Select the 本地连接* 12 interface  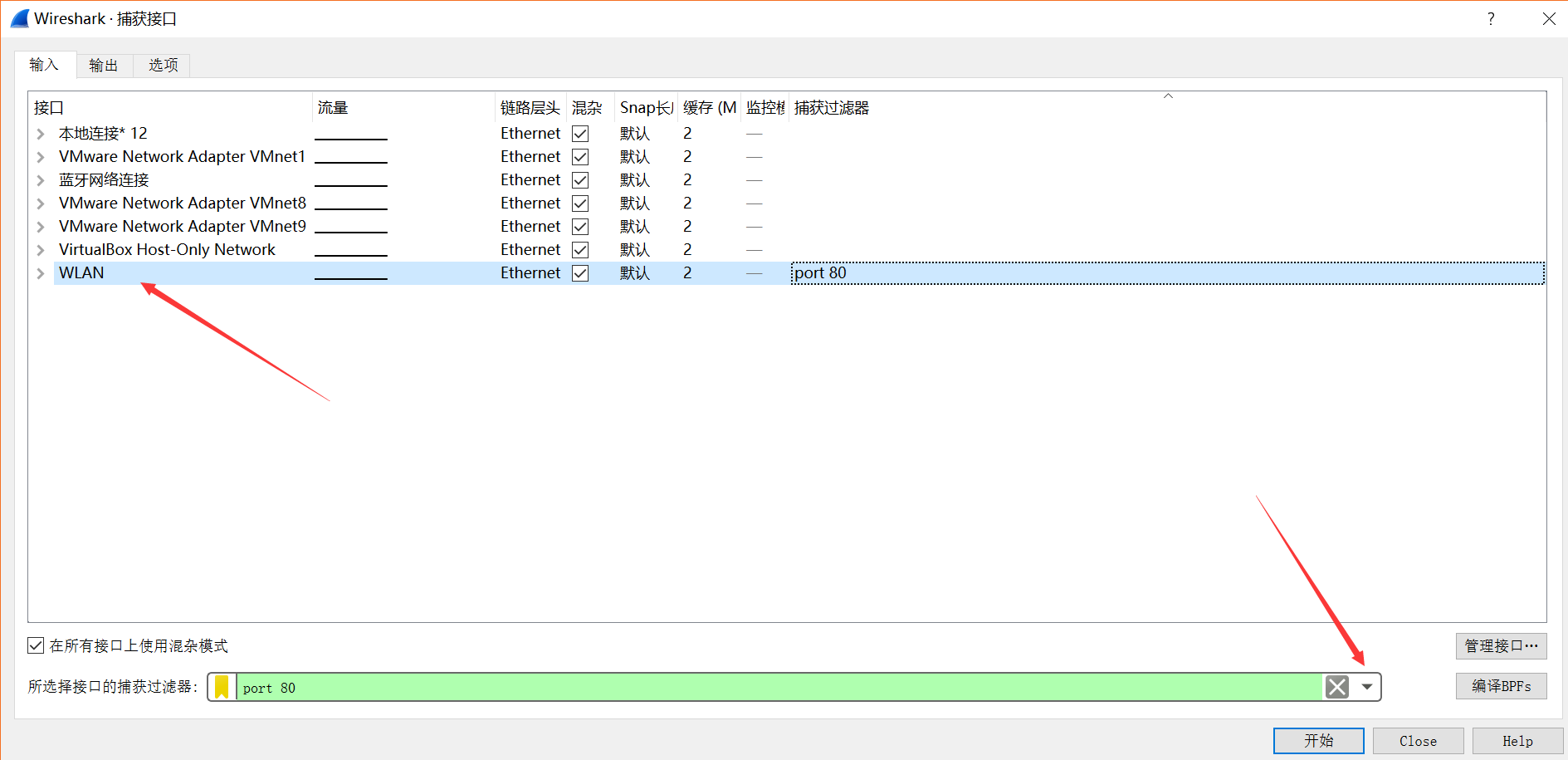(103, 134)
